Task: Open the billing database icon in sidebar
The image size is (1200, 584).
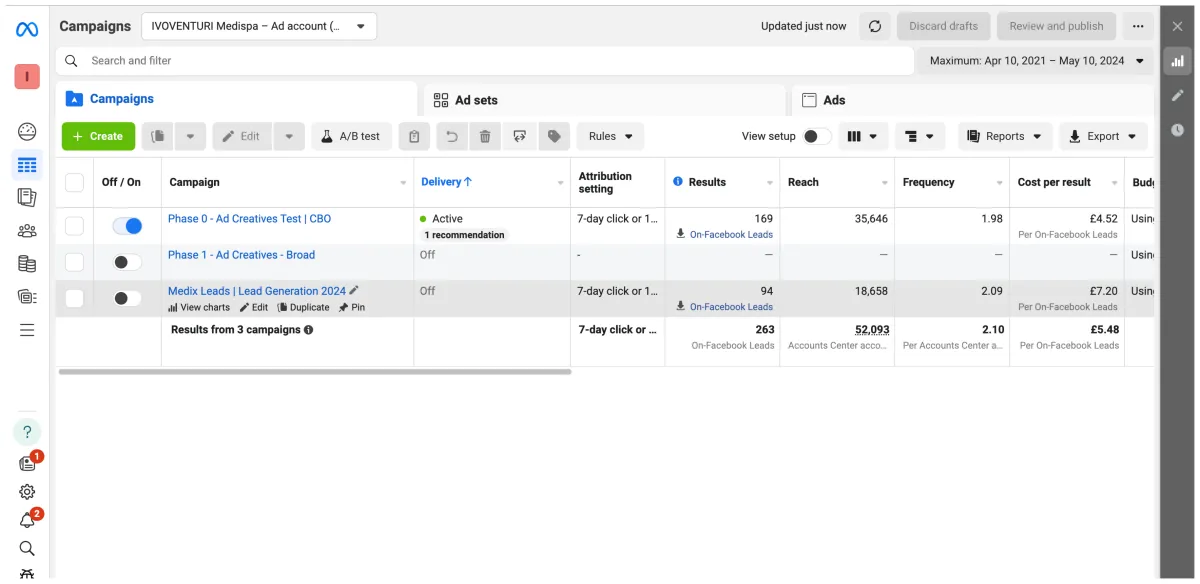Action: [27, 264]
